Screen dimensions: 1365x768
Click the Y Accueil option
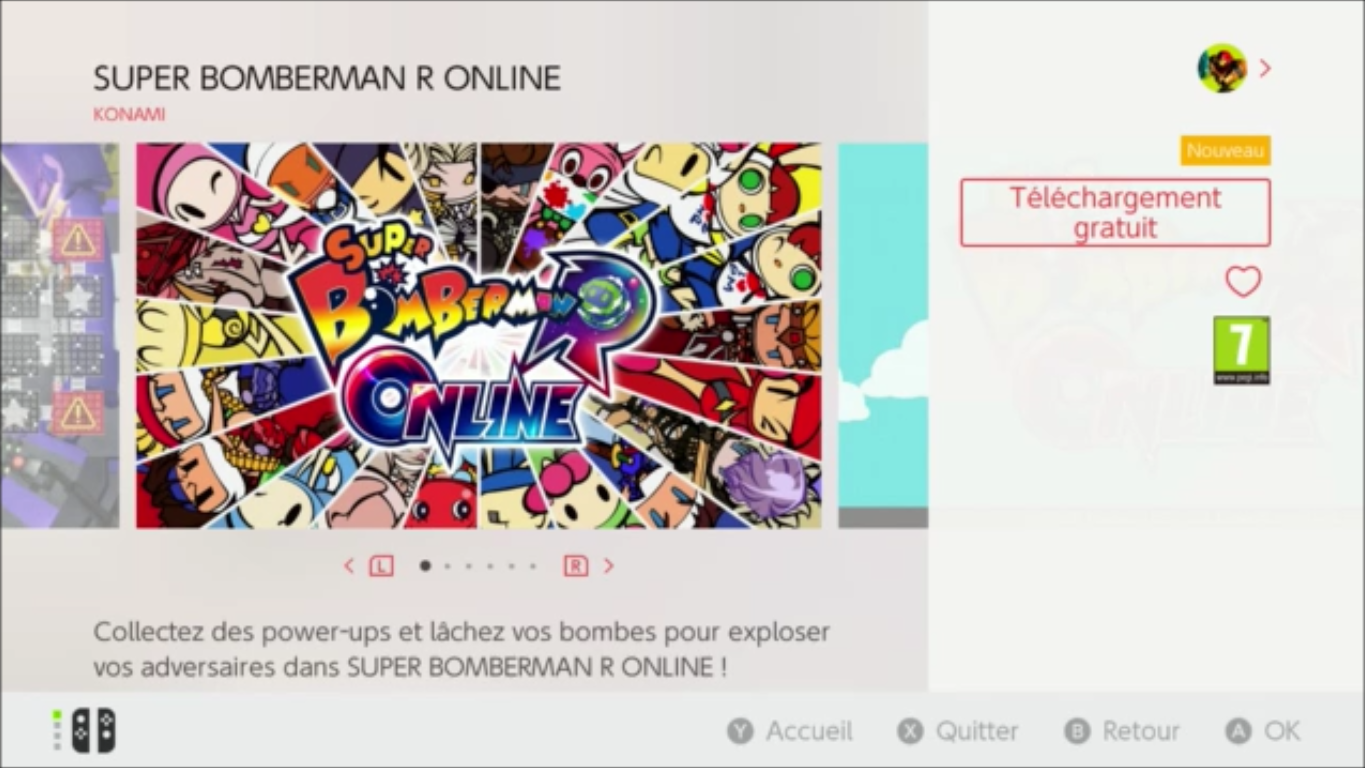click(x=790, y=731)
